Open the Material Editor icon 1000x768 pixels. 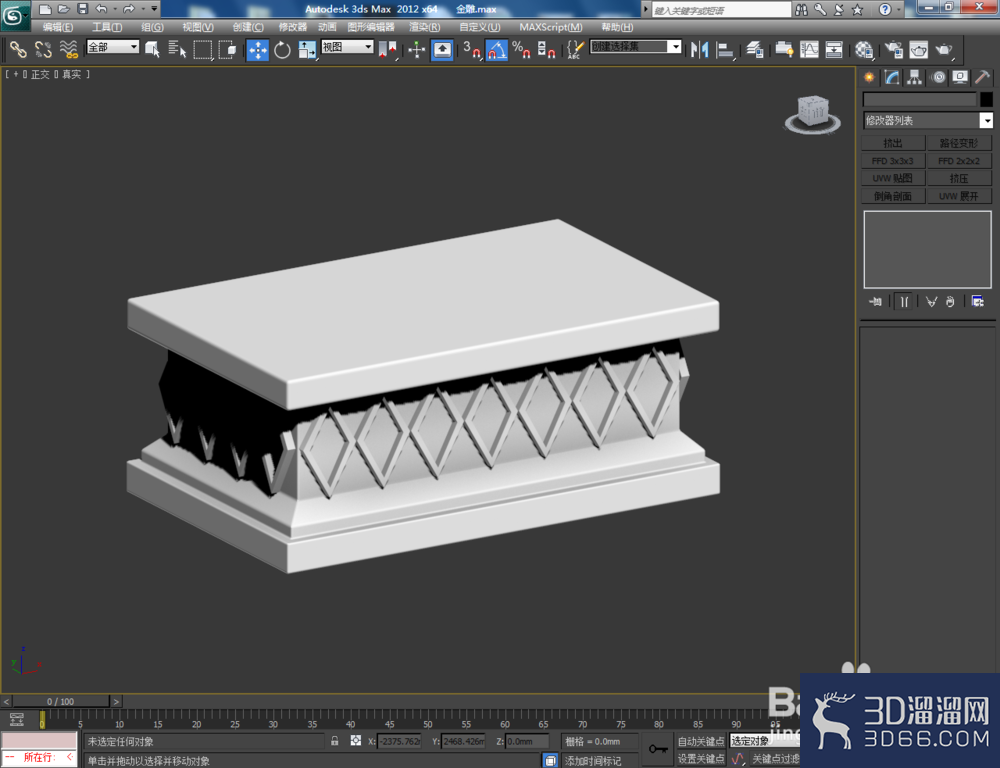(x=864, y=49)
